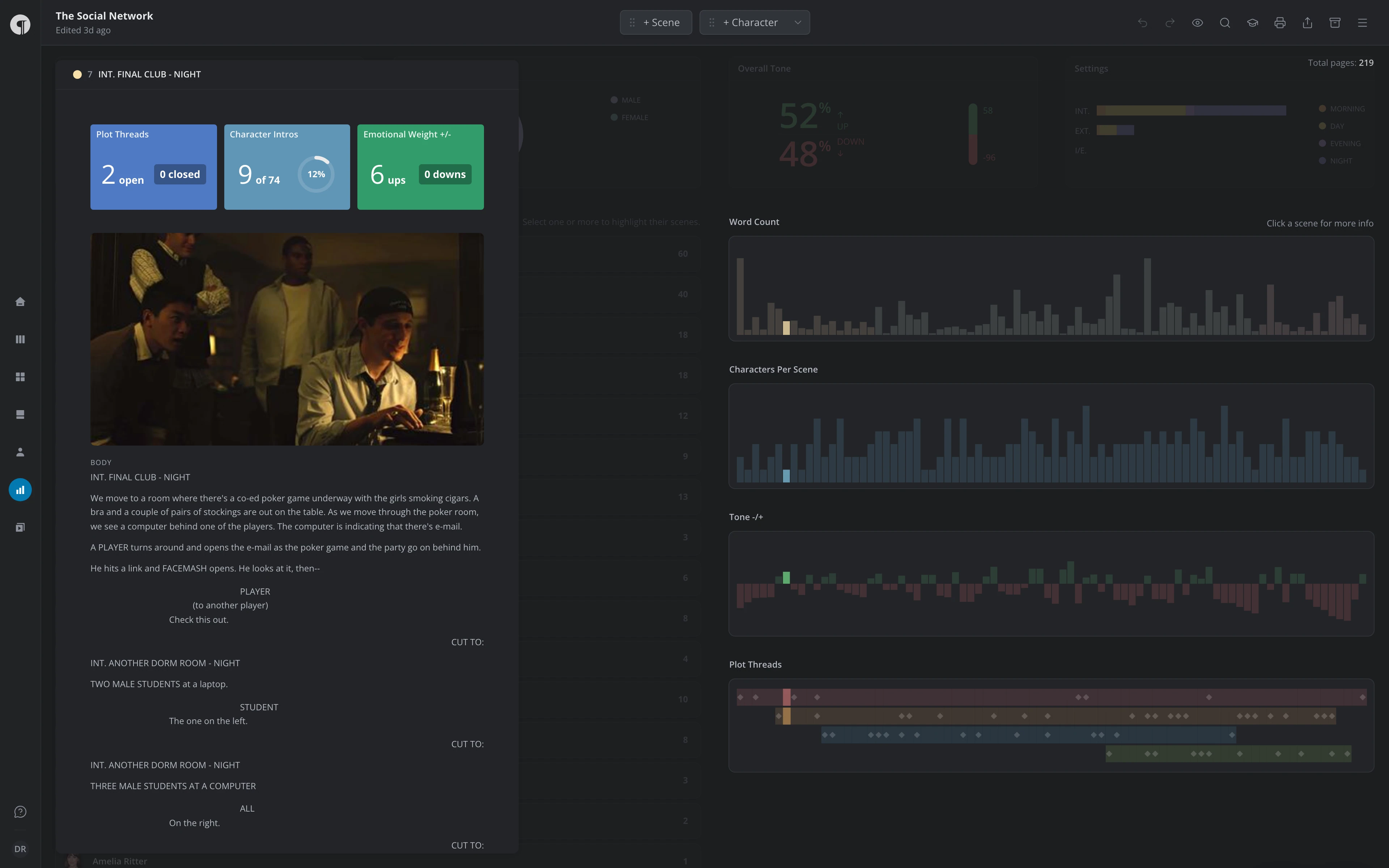
Task: Click the 'The Social Network' title
Action: pos(105,16)
